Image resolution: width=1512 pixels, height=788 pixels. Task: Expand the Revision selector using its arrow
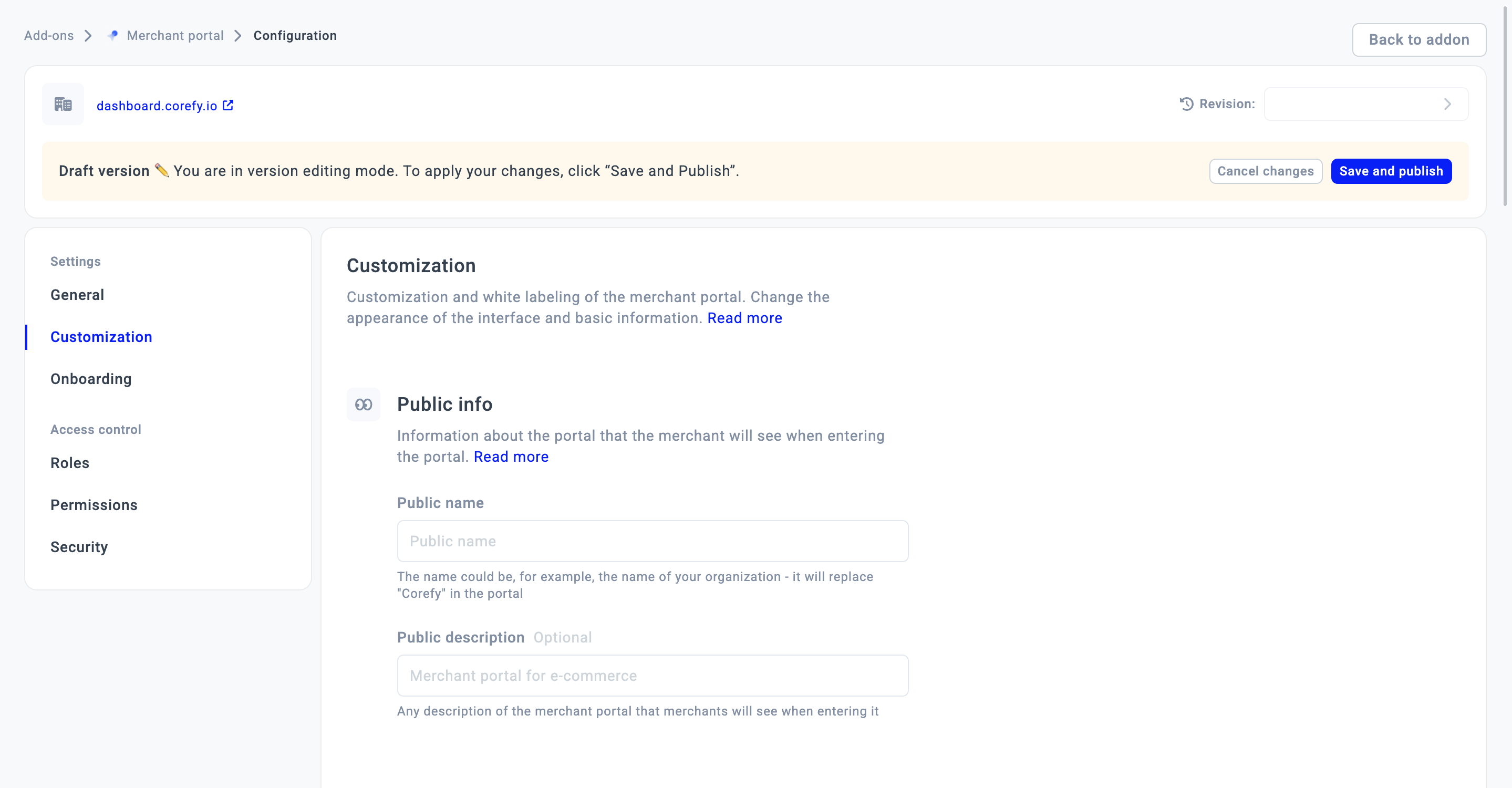1447,104
